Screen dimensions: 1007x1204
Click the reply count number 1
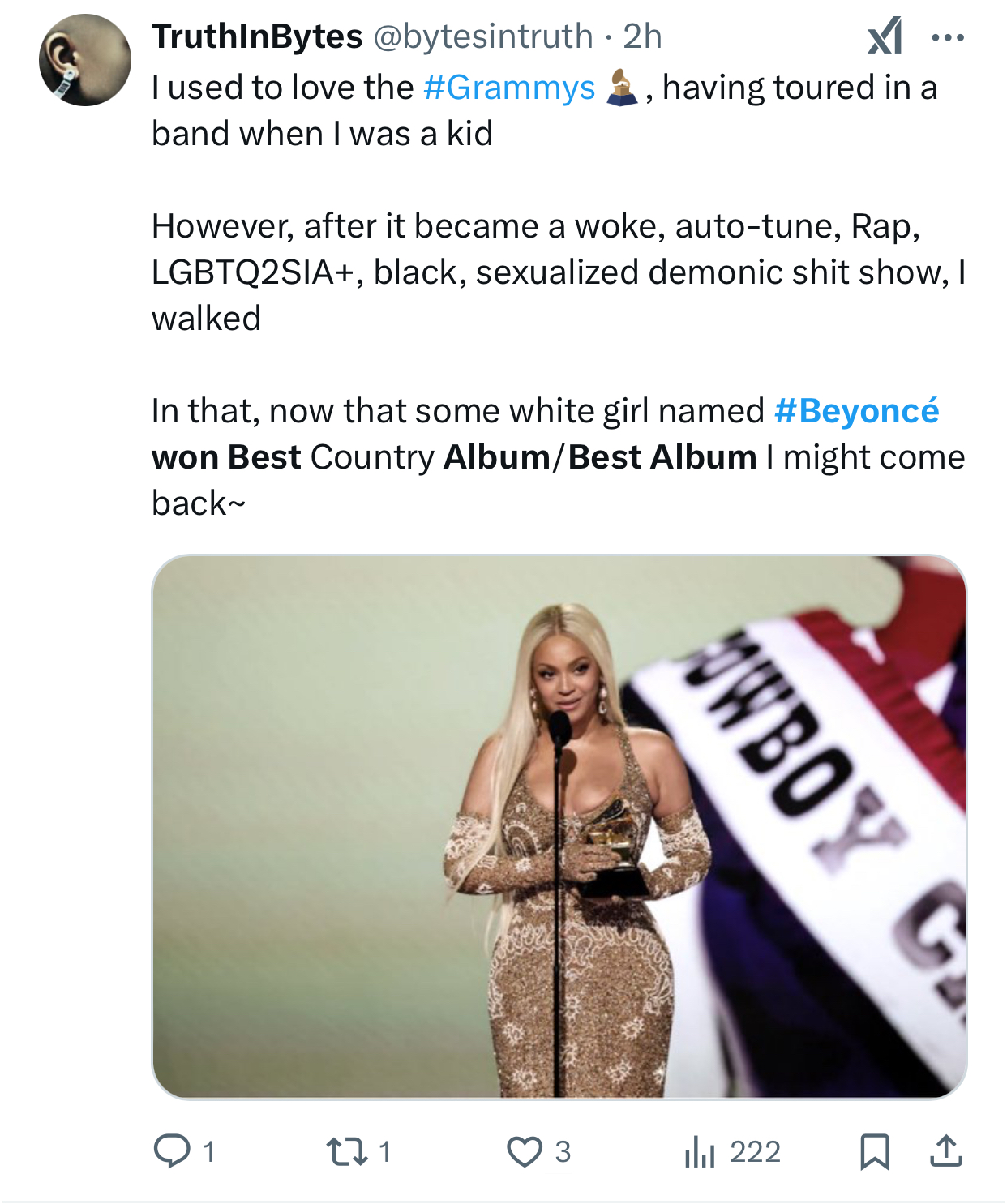click(x=208, y=1151)
